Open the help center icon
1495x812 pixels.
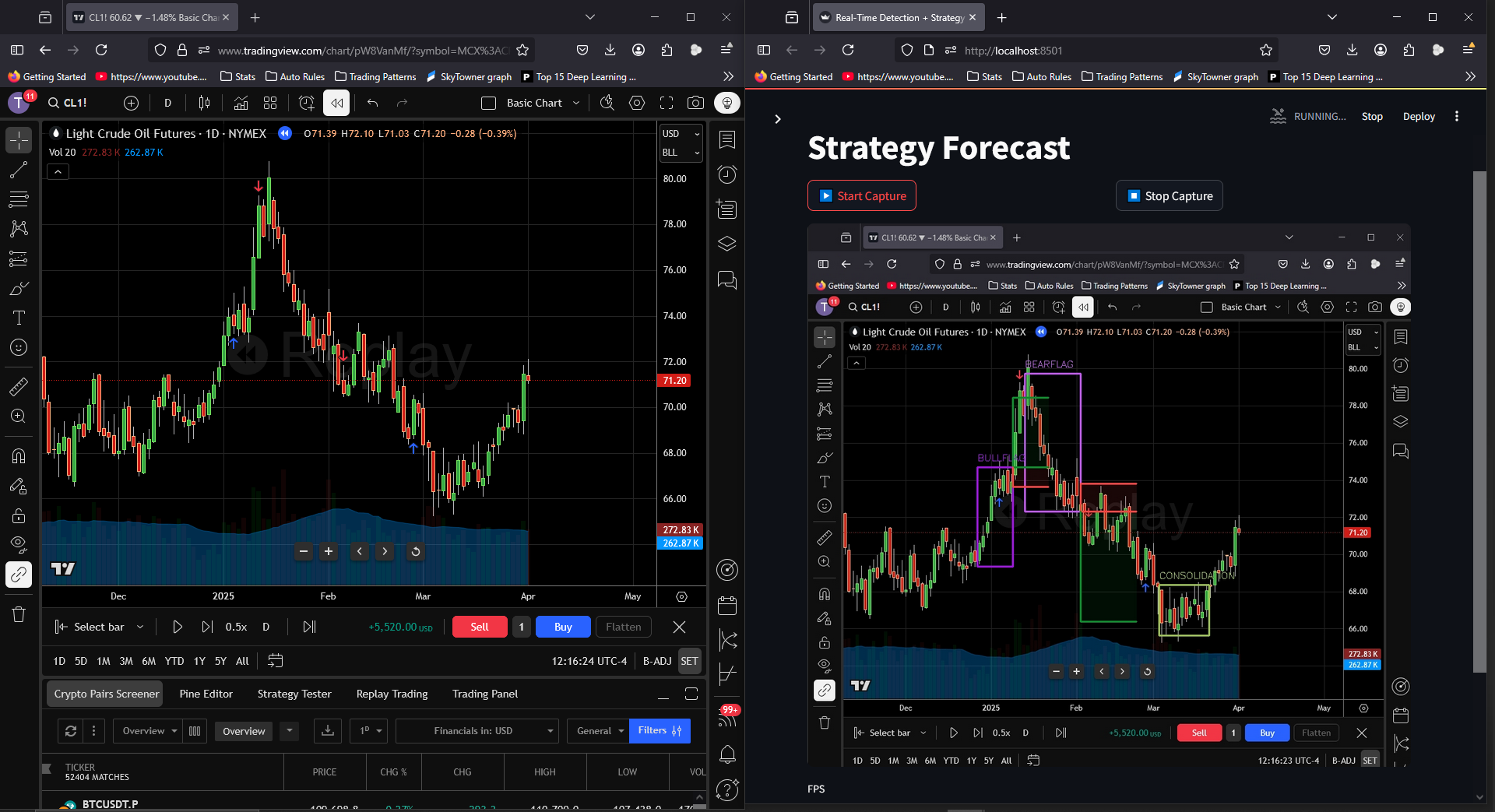(726, 789)
